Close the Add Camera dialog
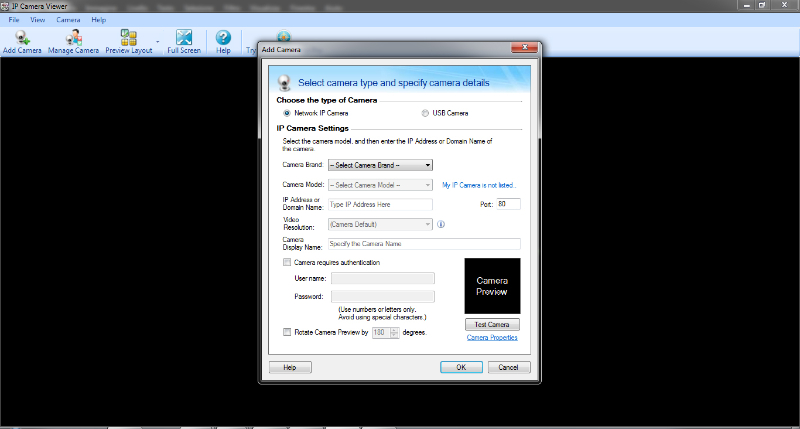The width and height of the screenshot is (800, 429). pyautogui.click(x=524, y=48)
